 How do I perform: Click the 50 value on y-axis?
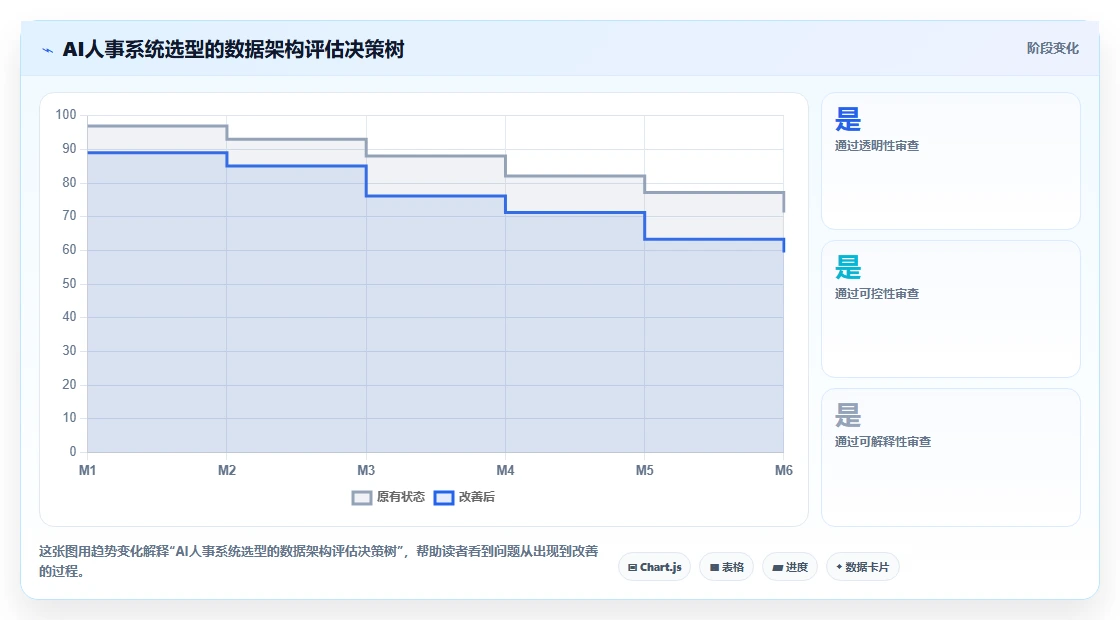69,284
